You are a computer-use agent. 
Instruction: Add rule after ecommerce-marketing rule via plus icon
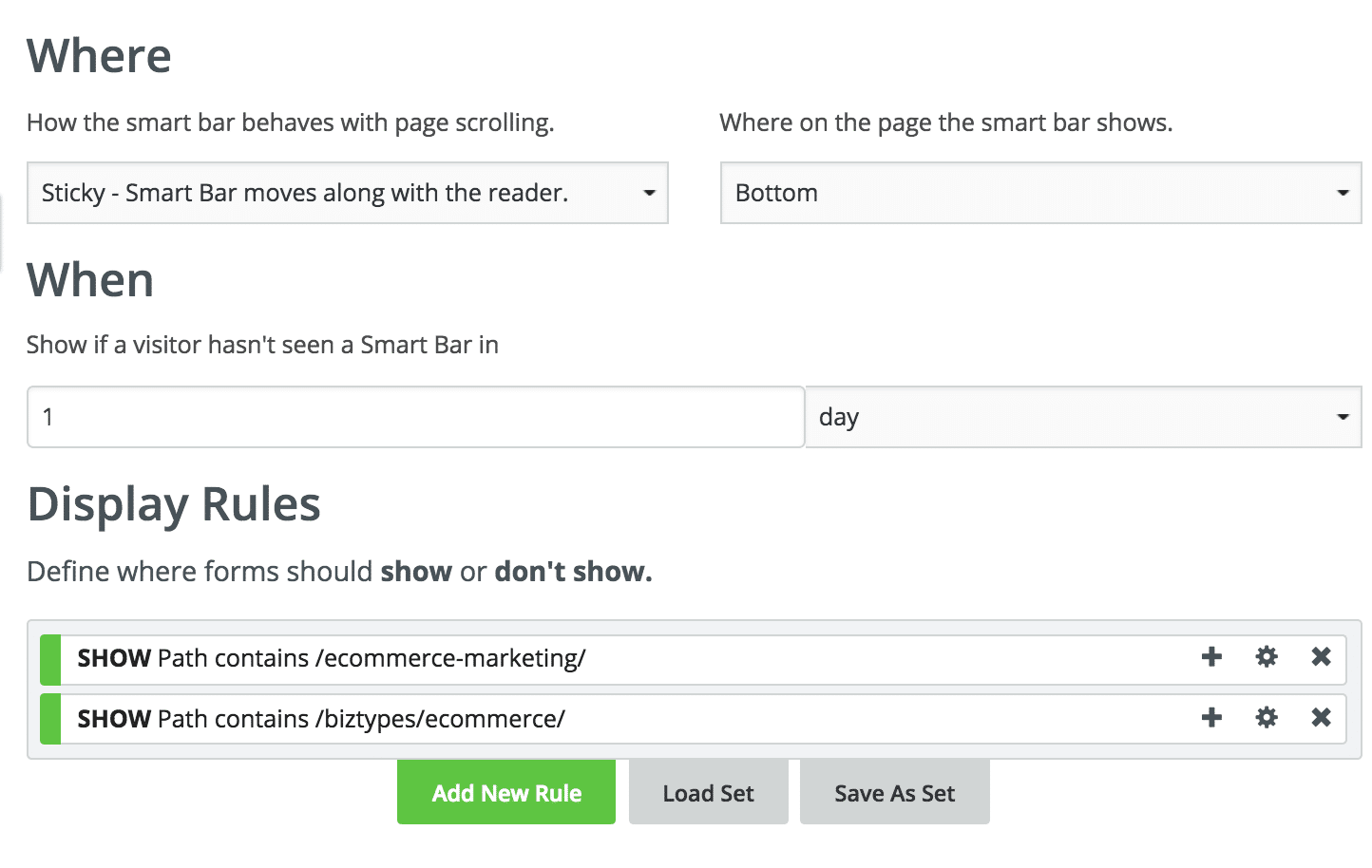1211,656
